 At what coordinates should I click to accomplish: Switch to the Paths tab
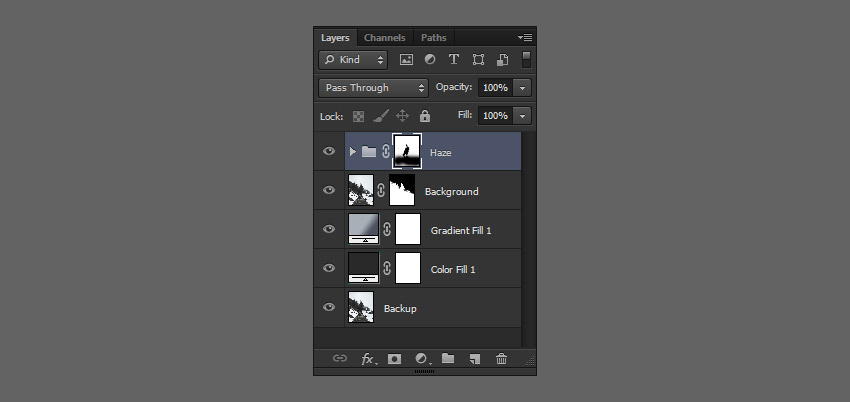click(x=434, y=38)
